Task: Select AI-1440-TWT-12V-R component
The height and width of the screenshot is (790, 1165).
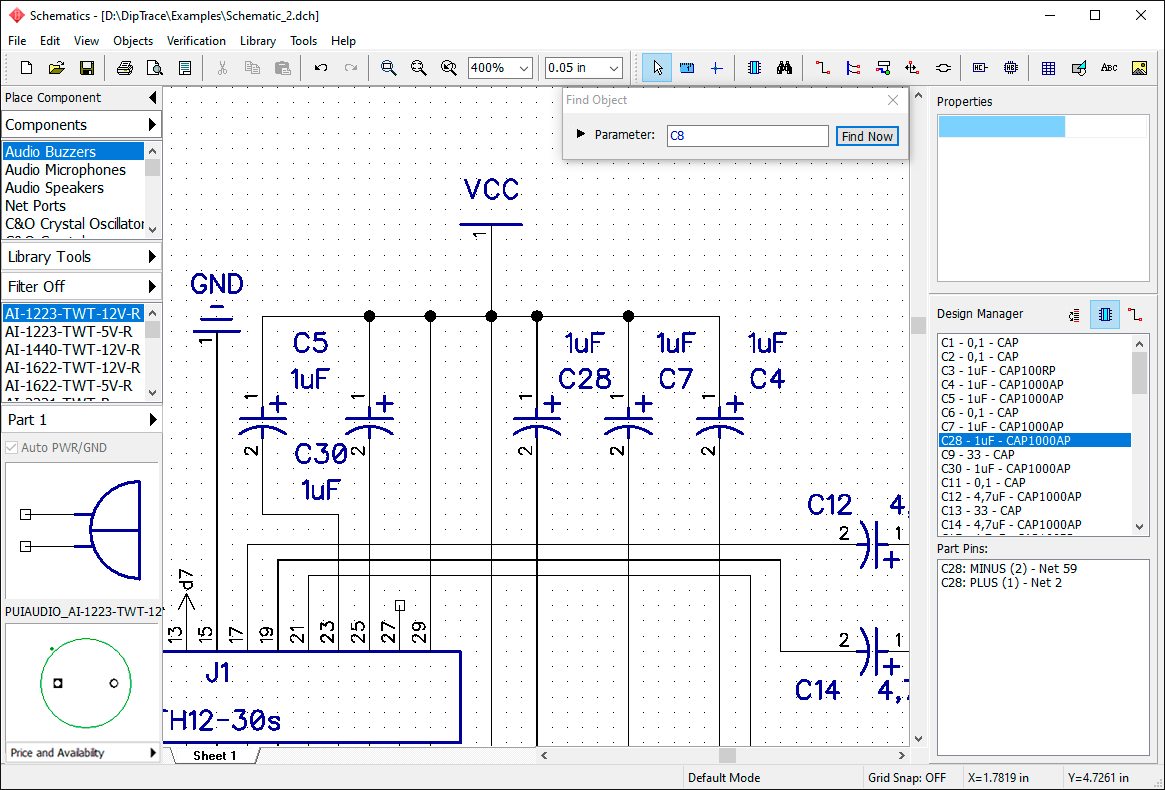Action: tap(73, 350)
